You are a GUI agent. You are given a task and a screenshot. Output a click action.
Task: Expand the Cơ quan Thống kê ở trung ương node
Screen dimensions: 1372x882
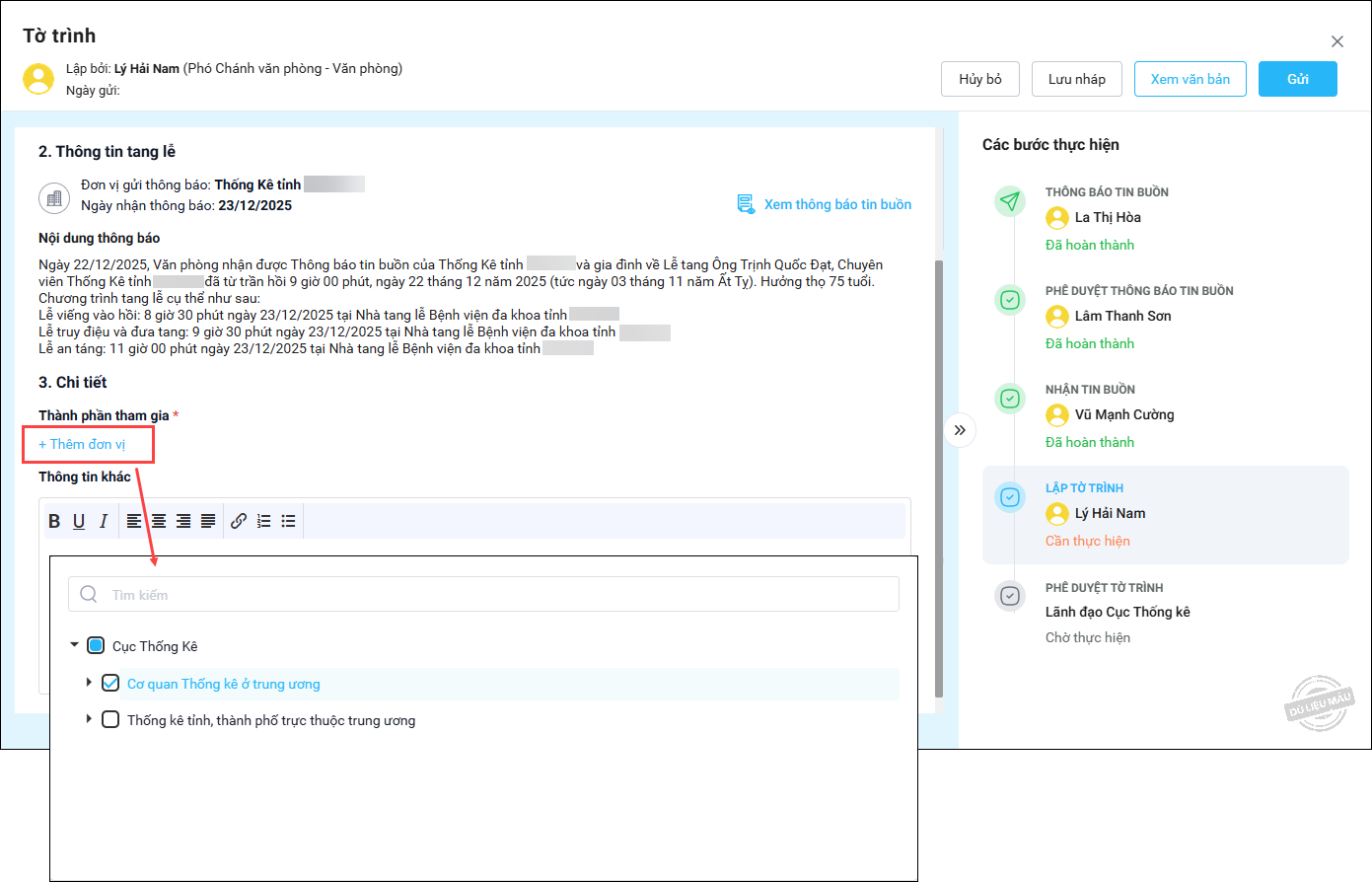[x=89, y=683]
